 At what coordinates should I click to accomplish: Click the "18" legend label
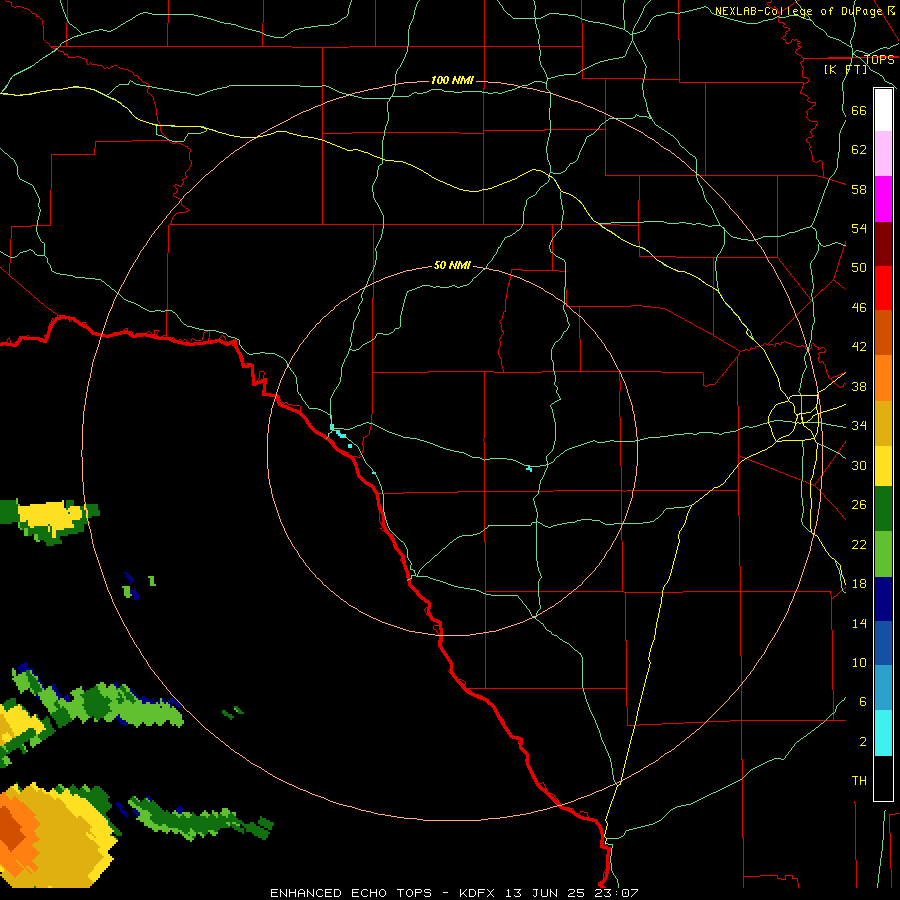(x=859, y=584)
